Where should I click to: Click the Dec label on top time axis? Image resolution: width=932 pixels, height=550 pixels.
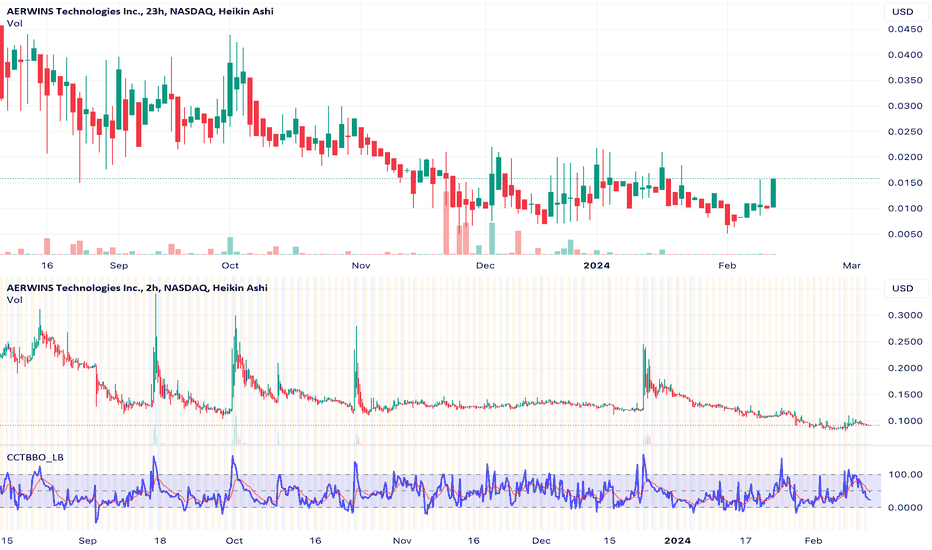[x=485, y=265]
